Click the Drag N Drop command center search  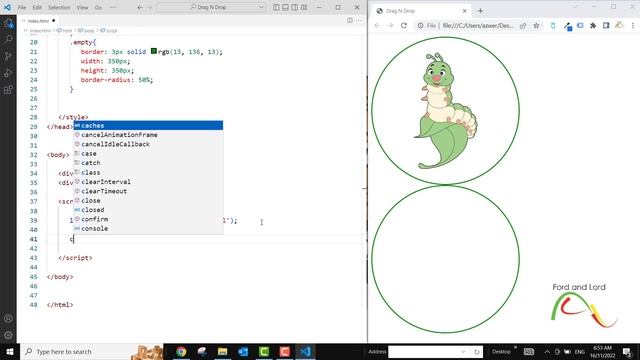tap(211, 7)
